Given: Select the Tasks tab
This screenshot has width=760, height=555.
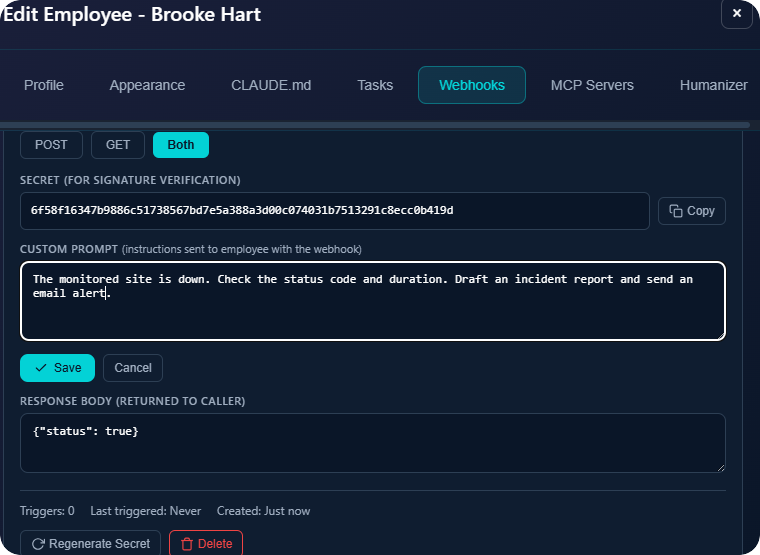Looking at the screenshot, I should [375, 85].
